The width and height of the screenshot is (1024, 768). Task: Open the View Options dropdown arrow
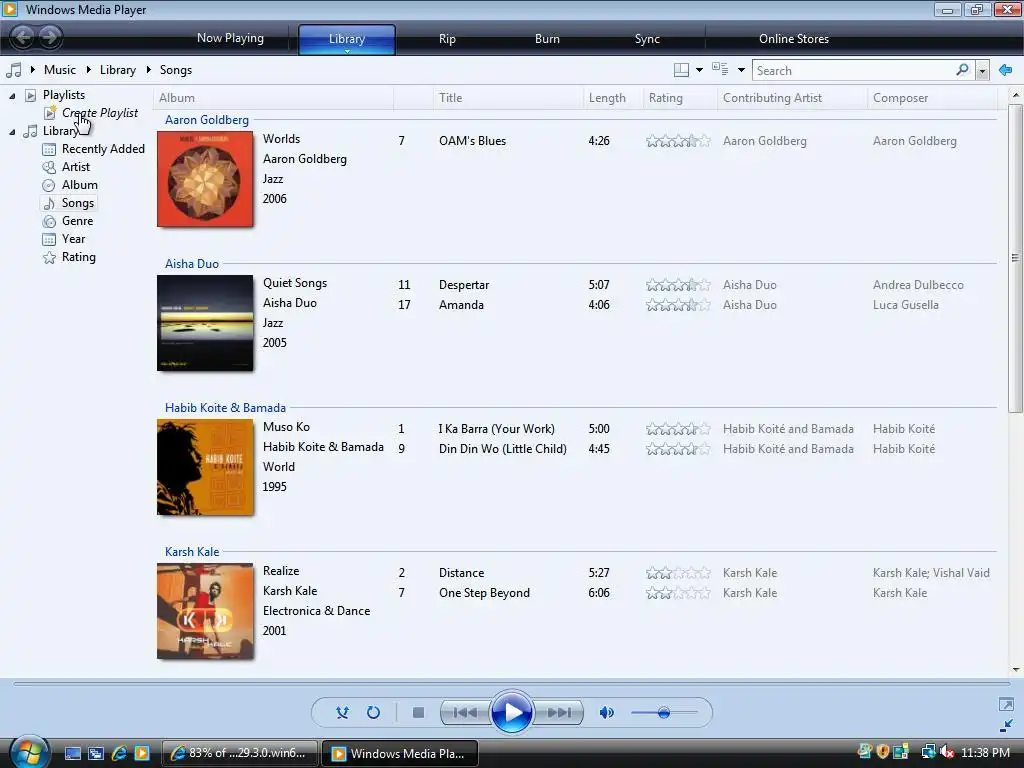741,70
